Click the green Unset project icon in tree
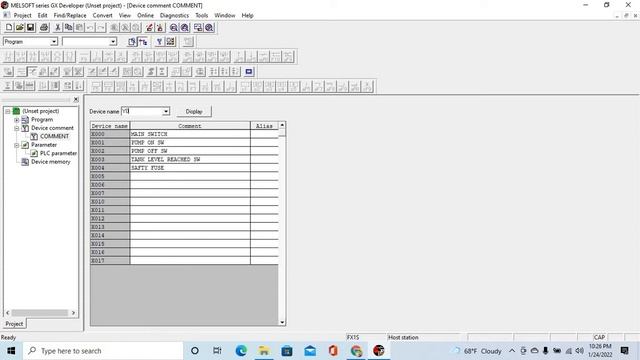640x360 pixels. pos(16,111)
